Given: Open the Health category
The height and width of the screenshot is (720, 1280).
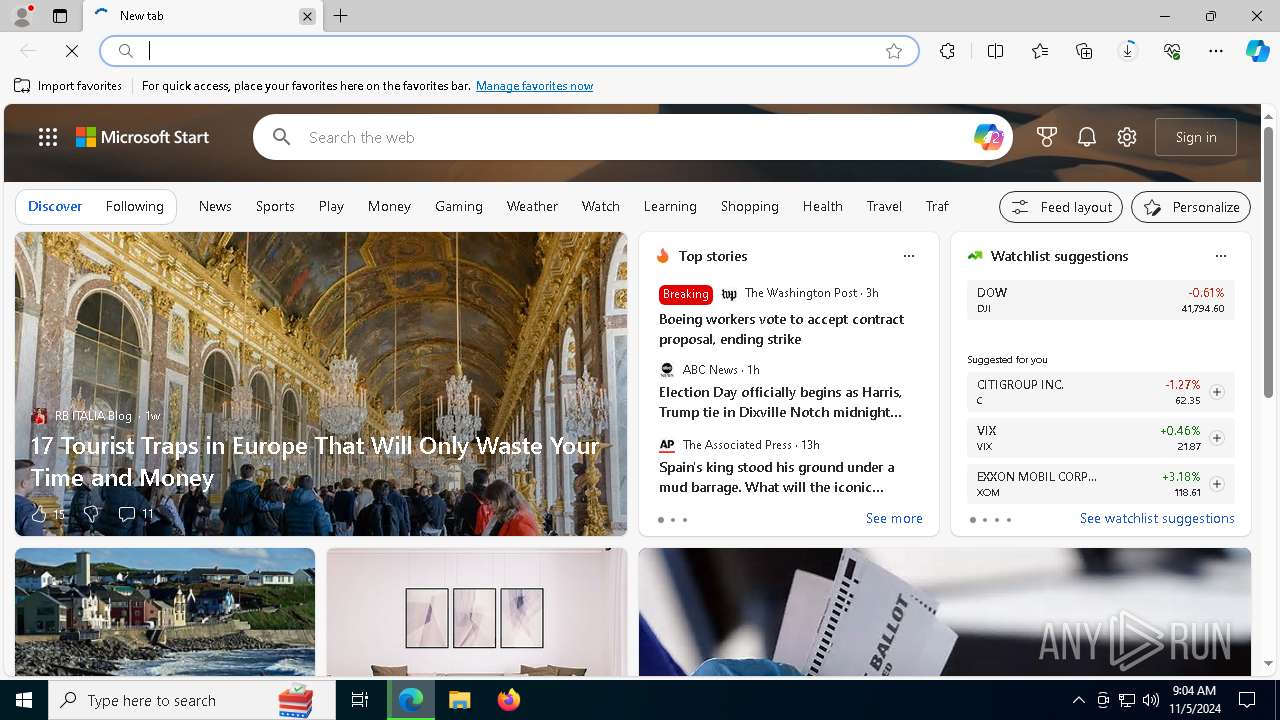Looking at the screenshot, I should [x=823, y=206].
